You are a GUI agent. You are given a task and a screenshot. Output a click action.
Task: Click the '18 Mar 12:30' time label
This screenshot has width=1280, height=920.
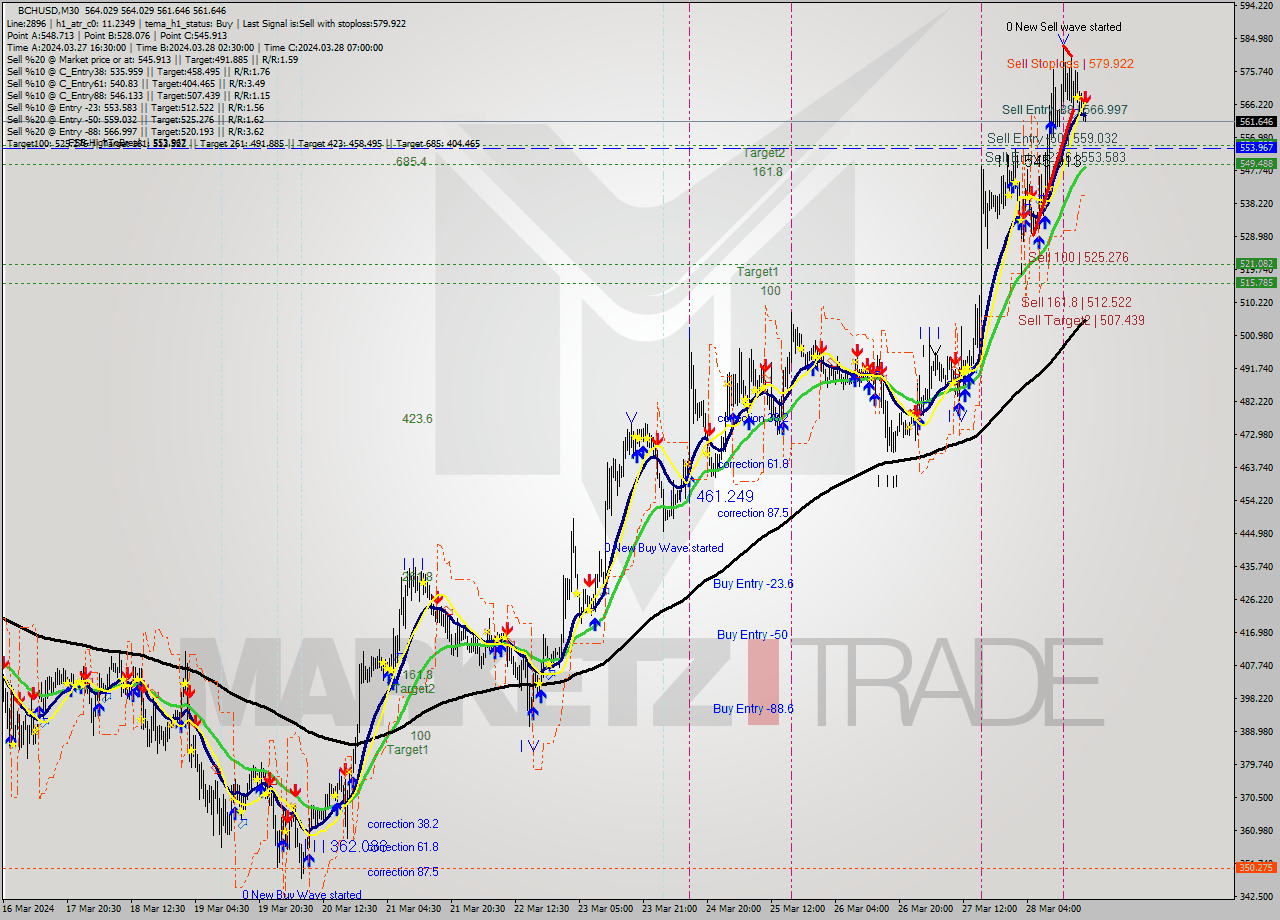click(x=158, y=909)
